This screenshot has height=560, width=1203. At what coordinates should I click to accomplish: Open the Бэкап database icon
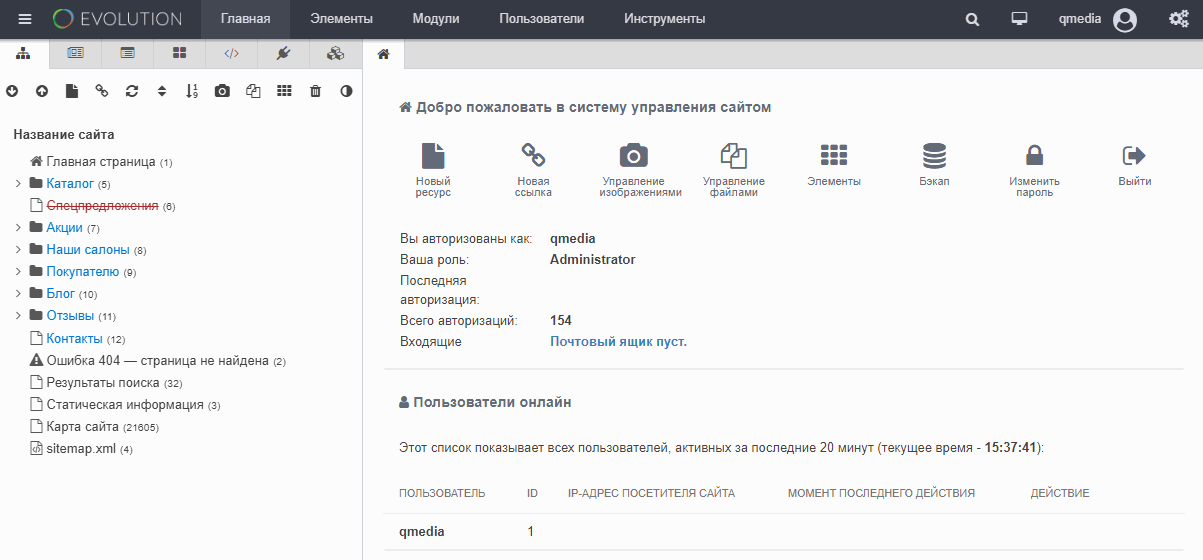[x=934, y=156]
